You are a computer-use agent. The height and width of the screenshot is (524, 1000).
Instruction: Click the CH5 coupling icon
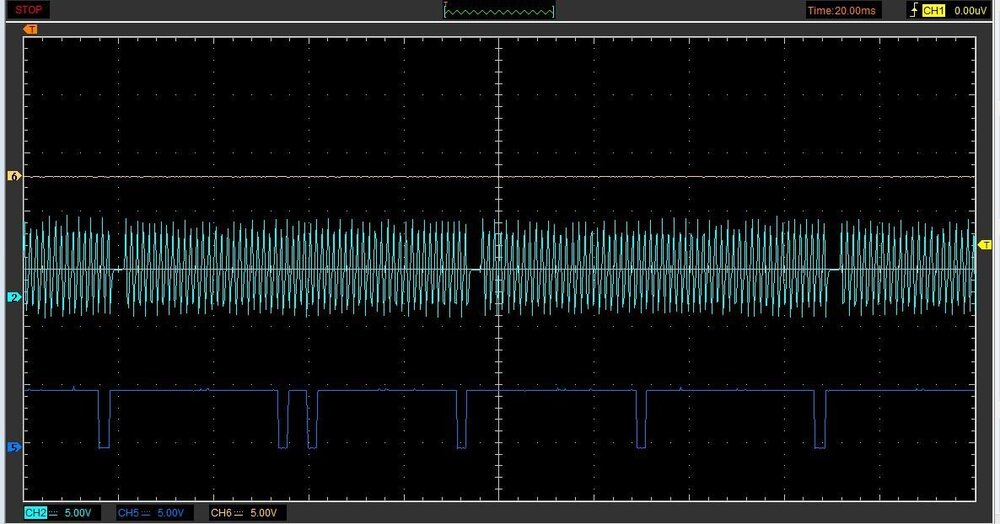(146, 513)
